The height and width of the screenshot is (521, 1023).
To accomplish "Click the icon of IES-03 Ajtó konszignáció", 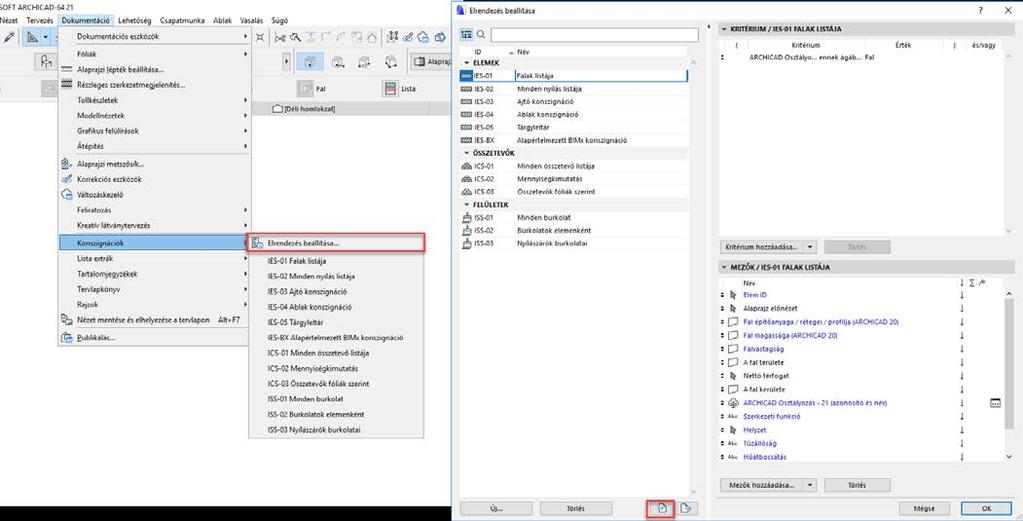I will point(466,102).
